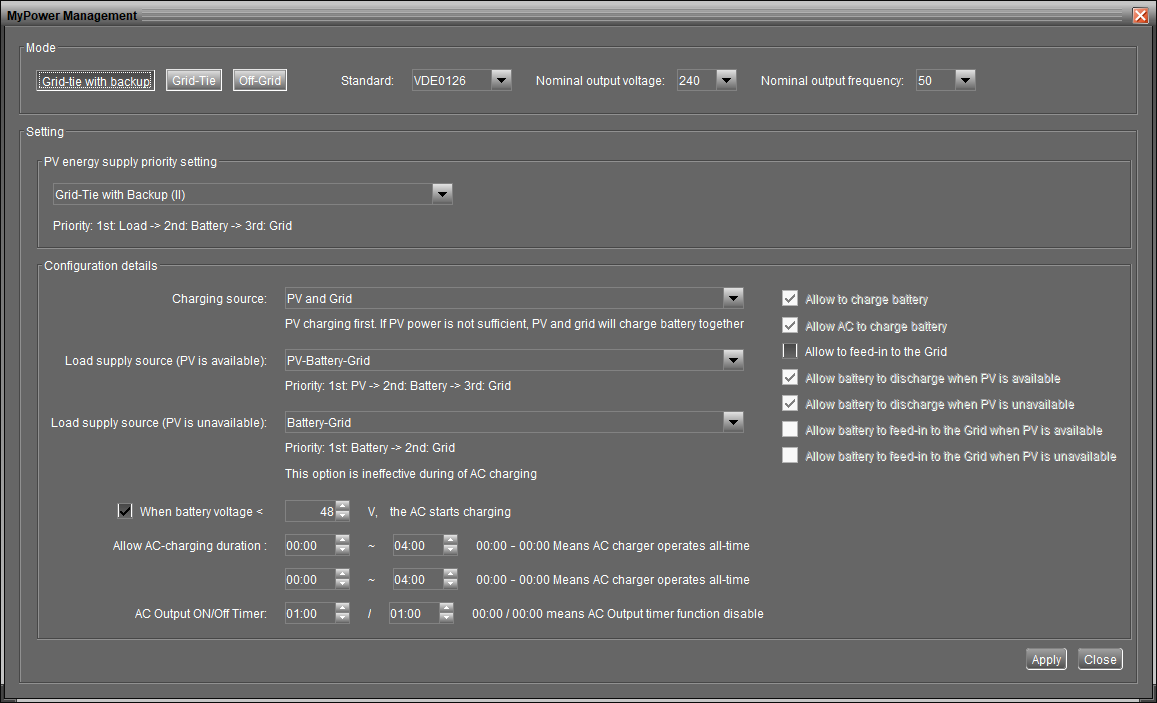Enable Allow to feed-in to the Grid

(790, 351)
